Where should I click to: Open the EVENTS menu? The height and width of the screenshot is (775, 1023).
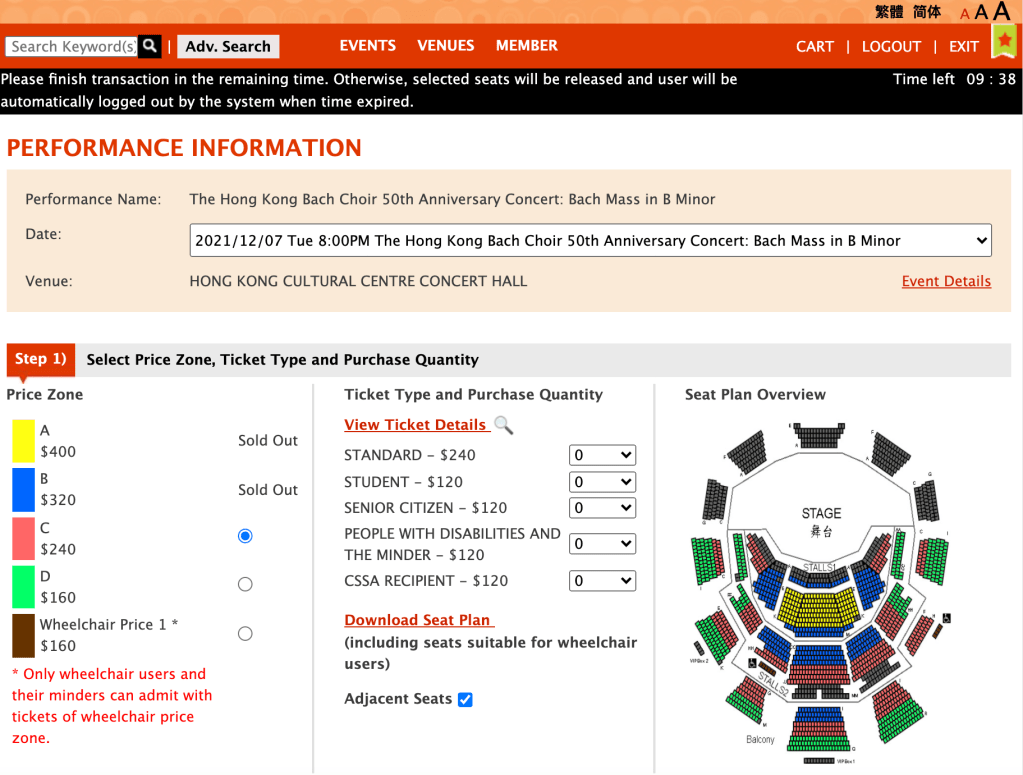368,46
